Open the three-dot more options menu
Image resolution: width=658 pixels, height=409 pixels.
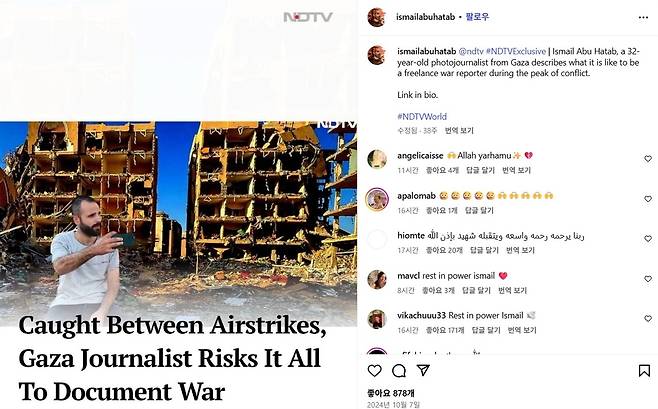point(643,17)
